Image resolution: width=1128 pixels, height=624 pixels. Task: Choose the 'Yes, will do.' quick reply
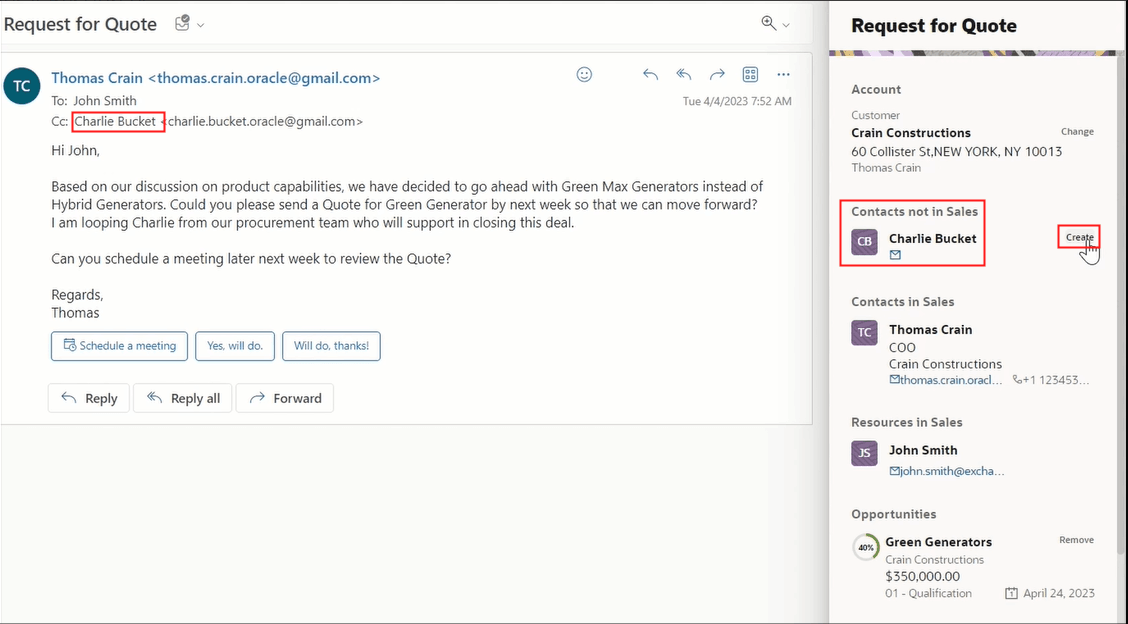(234, 346)
